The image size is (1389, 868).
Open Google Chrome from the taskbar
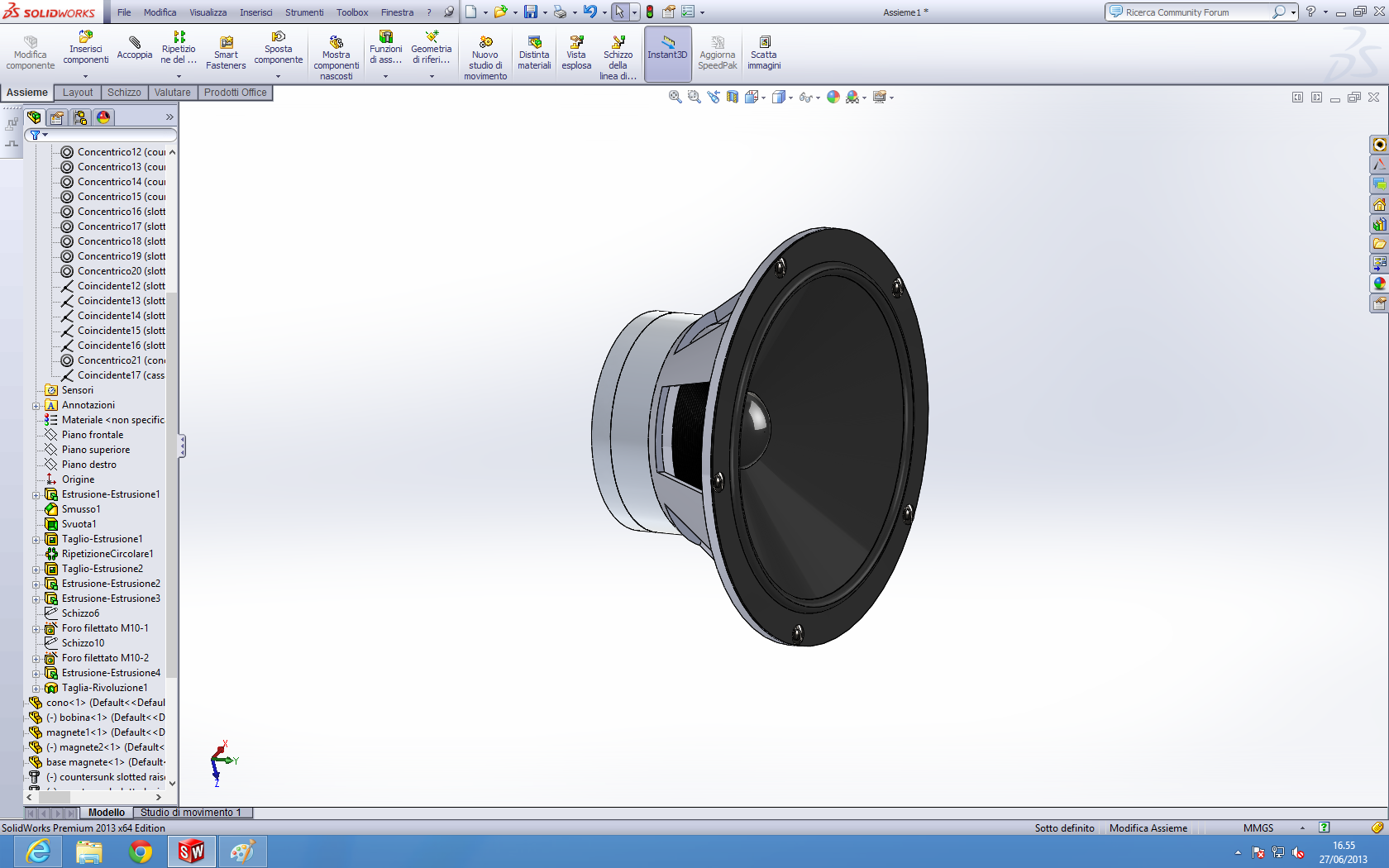click(x=141, y=851)
